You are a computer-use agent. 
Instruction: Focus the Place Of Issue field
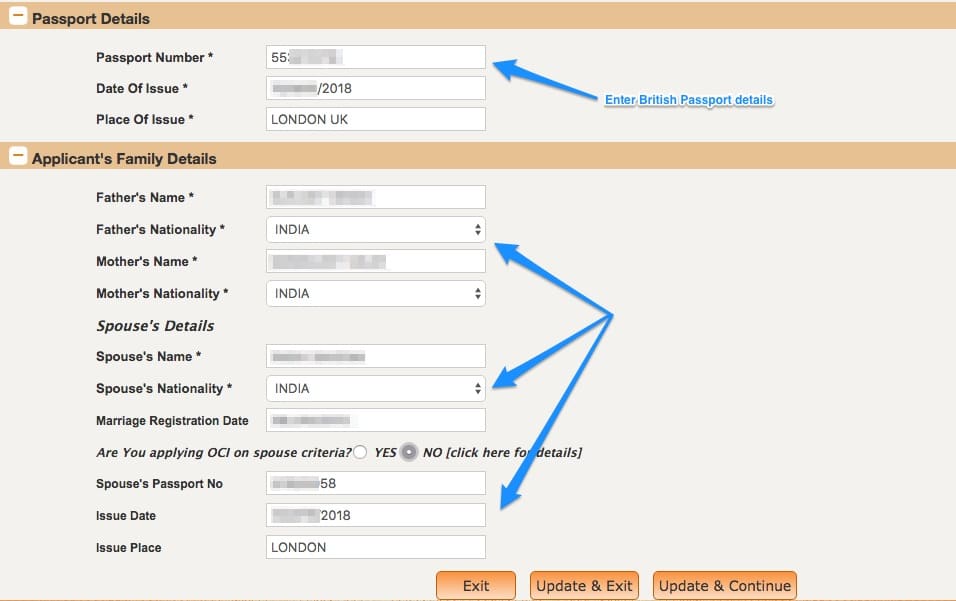click(376, 119)
